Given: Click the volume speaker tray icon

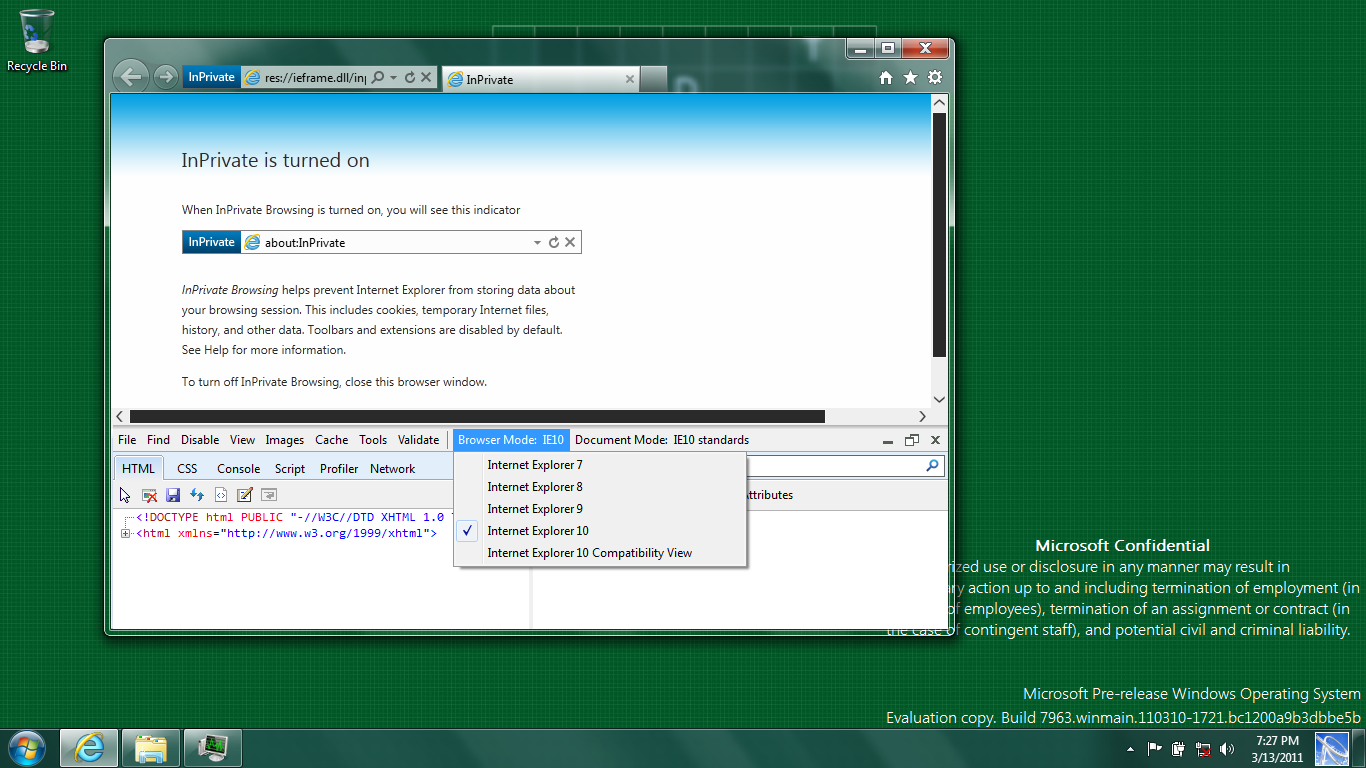Looking at the screenshot, I should coord(1228,748).
